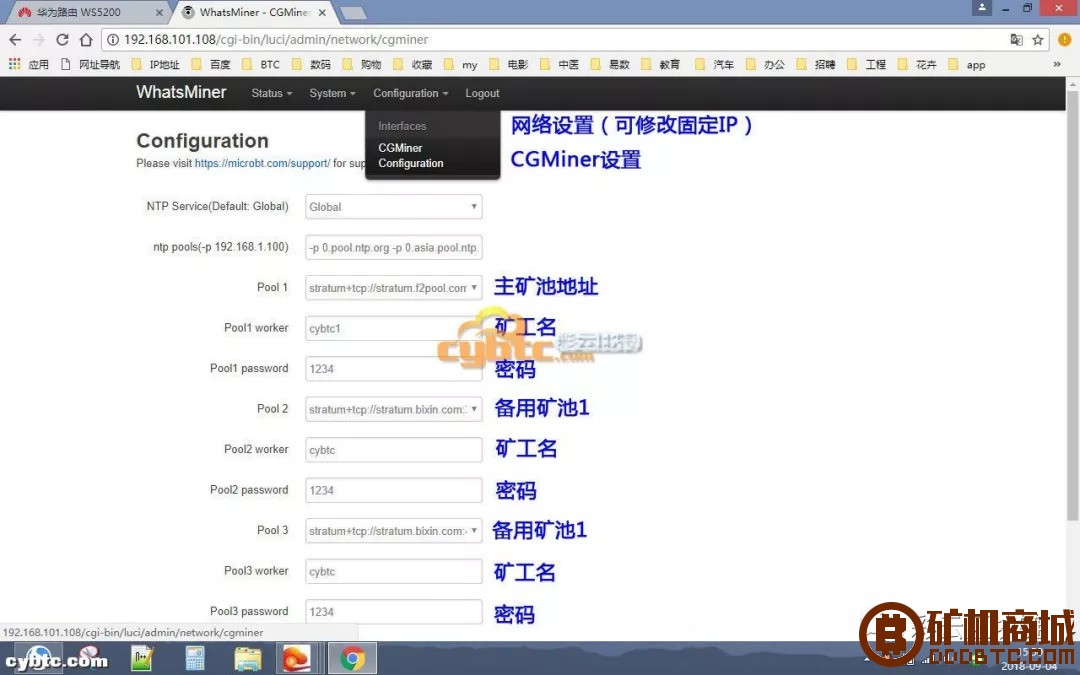Reload the current page
The height and width of the screenshot is (675, 1080).
pyautogui.click(x=62, y=40)
